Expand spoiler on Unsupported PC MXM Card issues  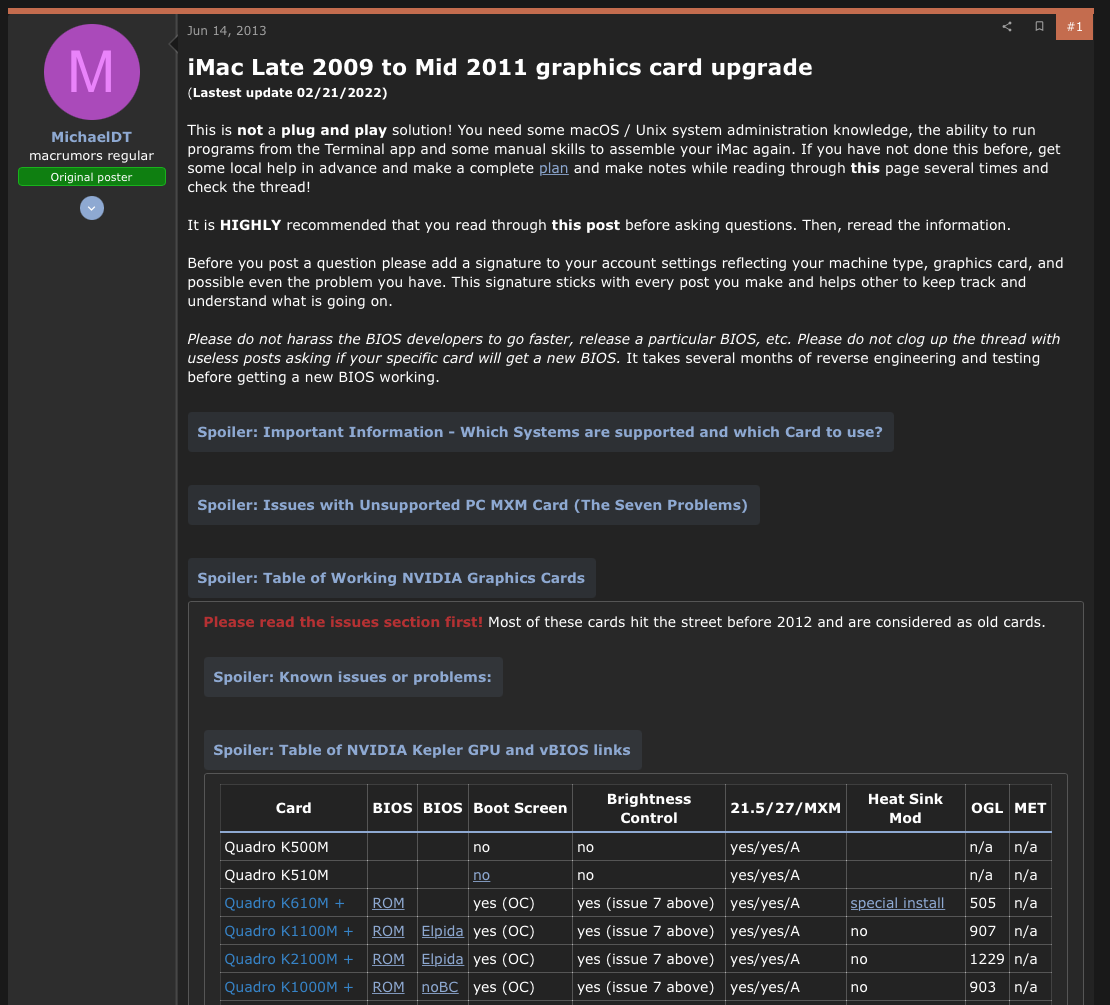pos(473,505)
